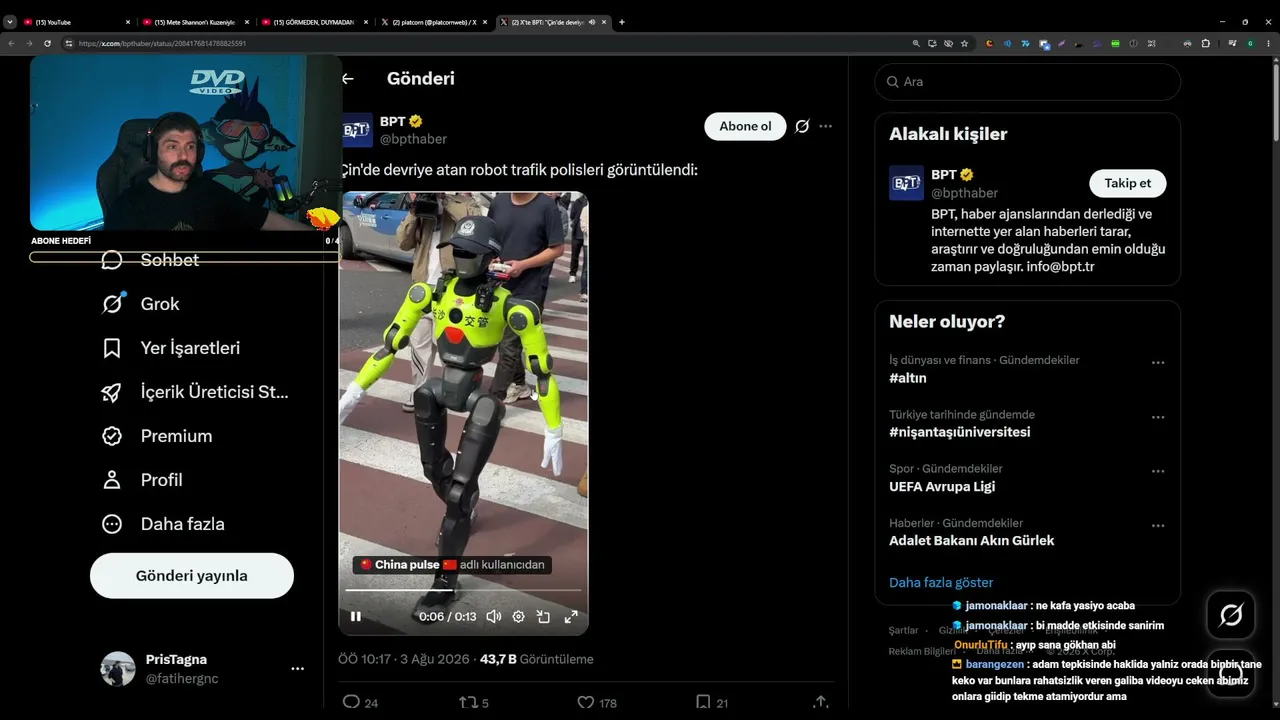This screenshot has height=720, width=1280.
Task: Bookmark this page with the star icon
Action: click(x=964, y=44)
